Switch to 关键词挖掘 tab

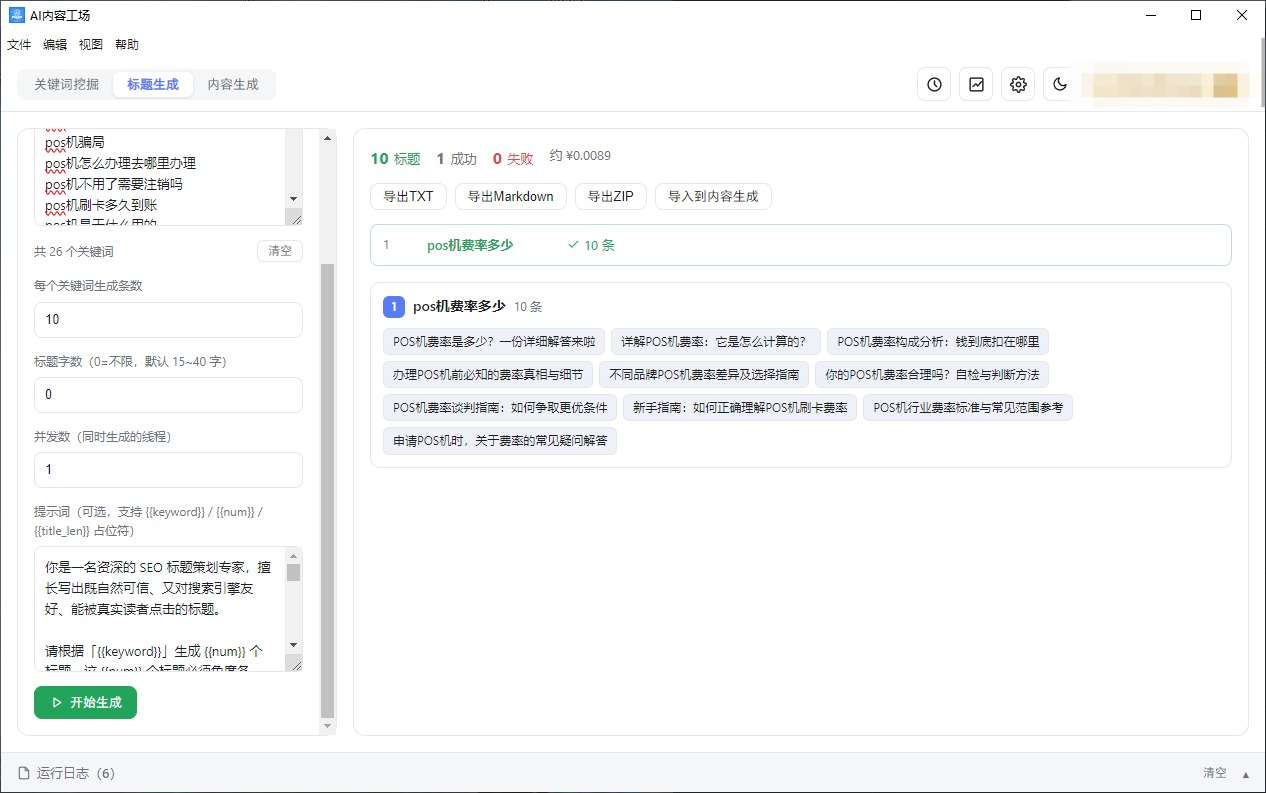(66, 85)
